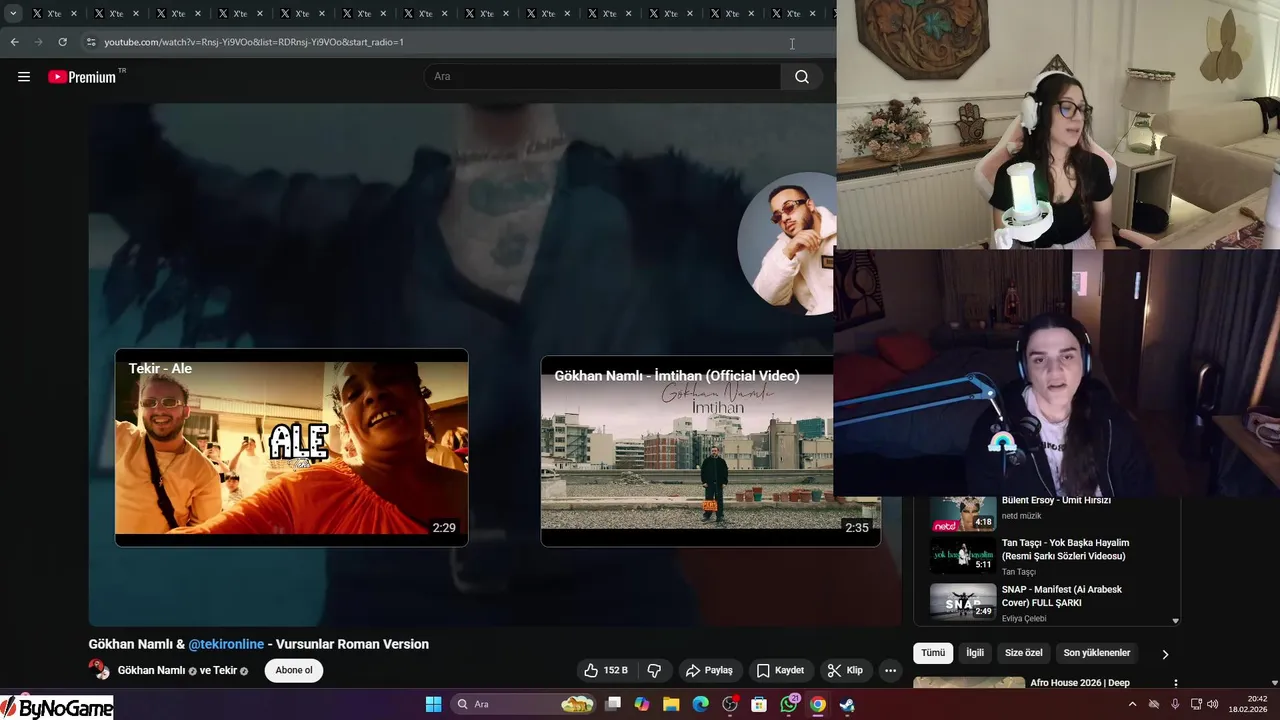Open WhatsApp from the taskbar
Viewport: 1280px width, 720px height.
point(789,704)
